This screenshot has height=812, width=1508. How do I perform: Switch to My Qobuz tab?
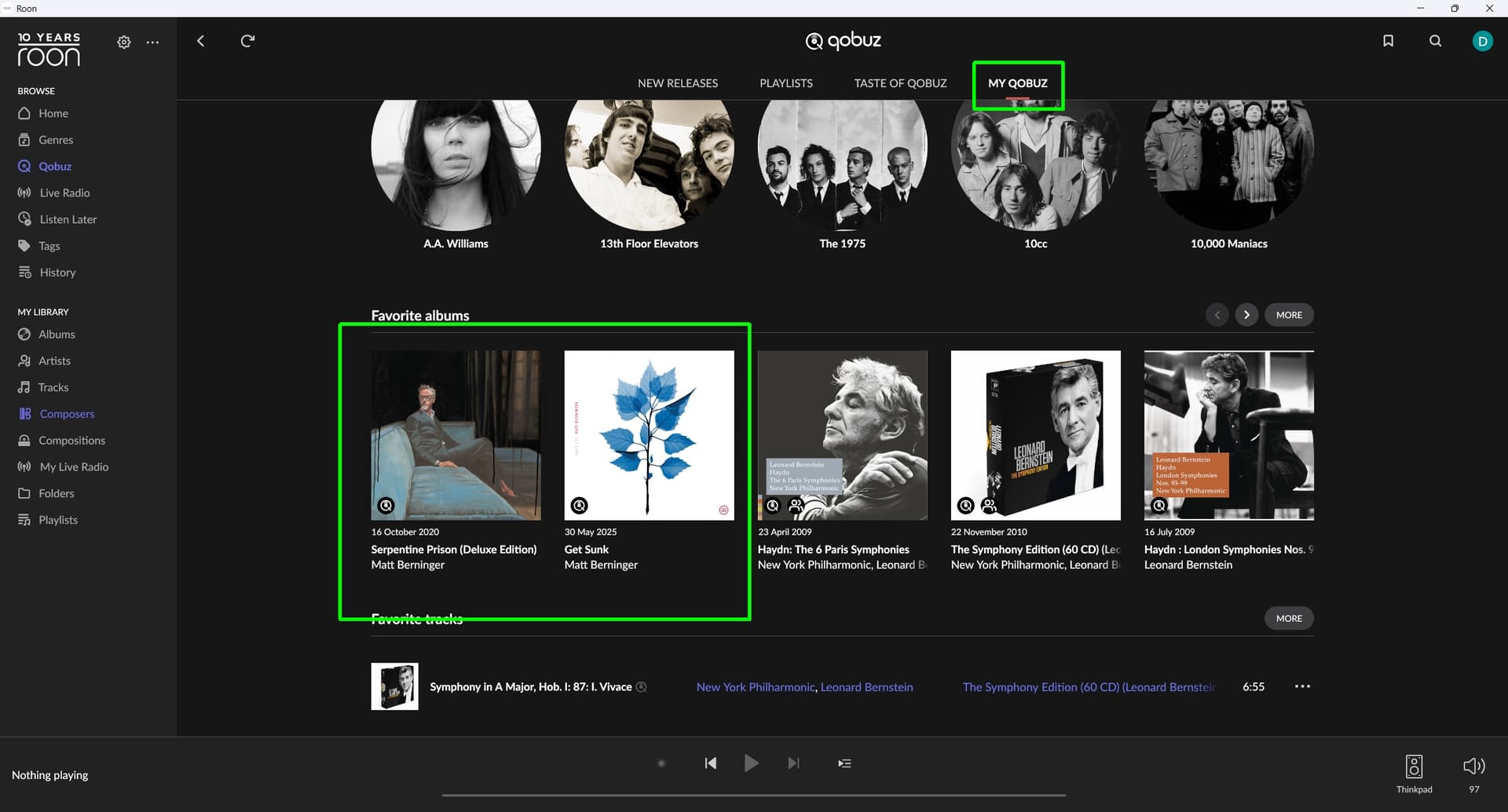pyautogui.click(x=1018, y=83)
